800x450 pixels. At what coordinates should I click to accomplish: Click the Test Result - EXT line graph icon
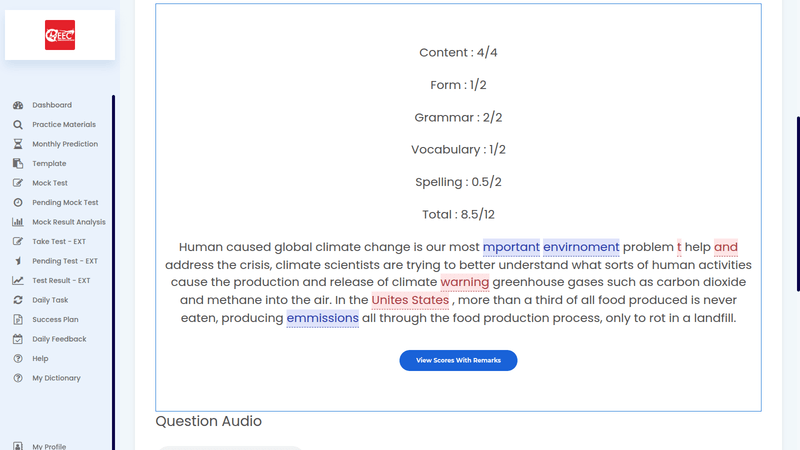[18, 281]
